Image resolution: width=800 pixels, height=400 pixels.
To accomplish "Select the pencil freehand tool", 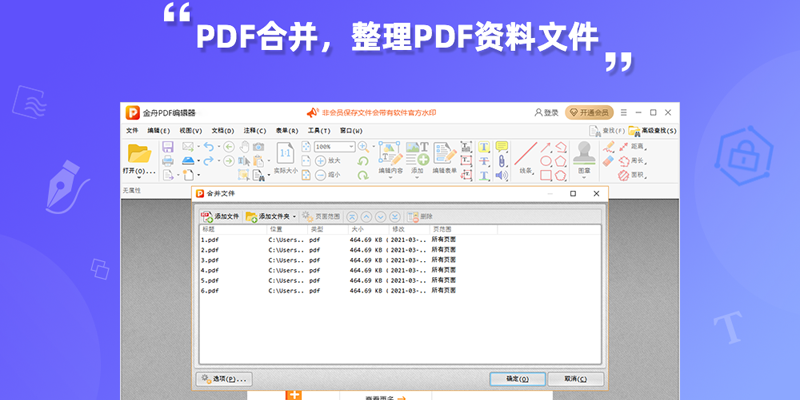I will (x=608, y=147).
